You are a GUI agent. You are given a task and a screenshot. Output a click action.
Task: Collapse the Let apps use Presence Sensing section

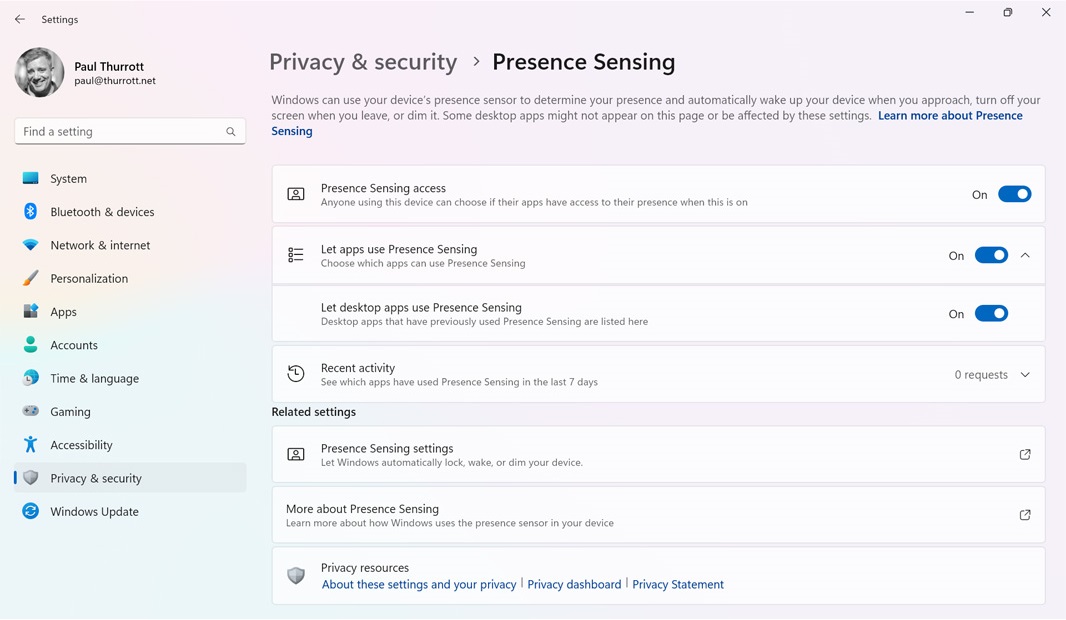(1025, 255)
